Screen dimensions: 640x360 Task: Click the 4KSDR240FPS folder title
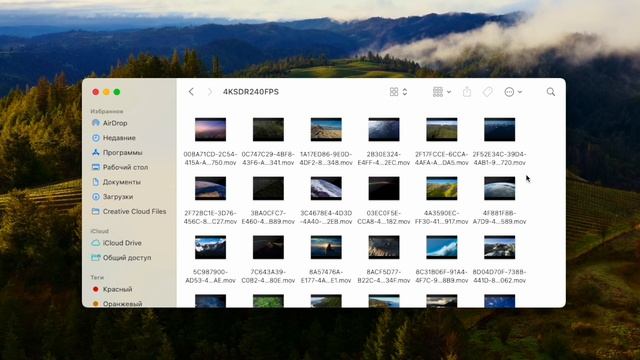click(251, 92)
